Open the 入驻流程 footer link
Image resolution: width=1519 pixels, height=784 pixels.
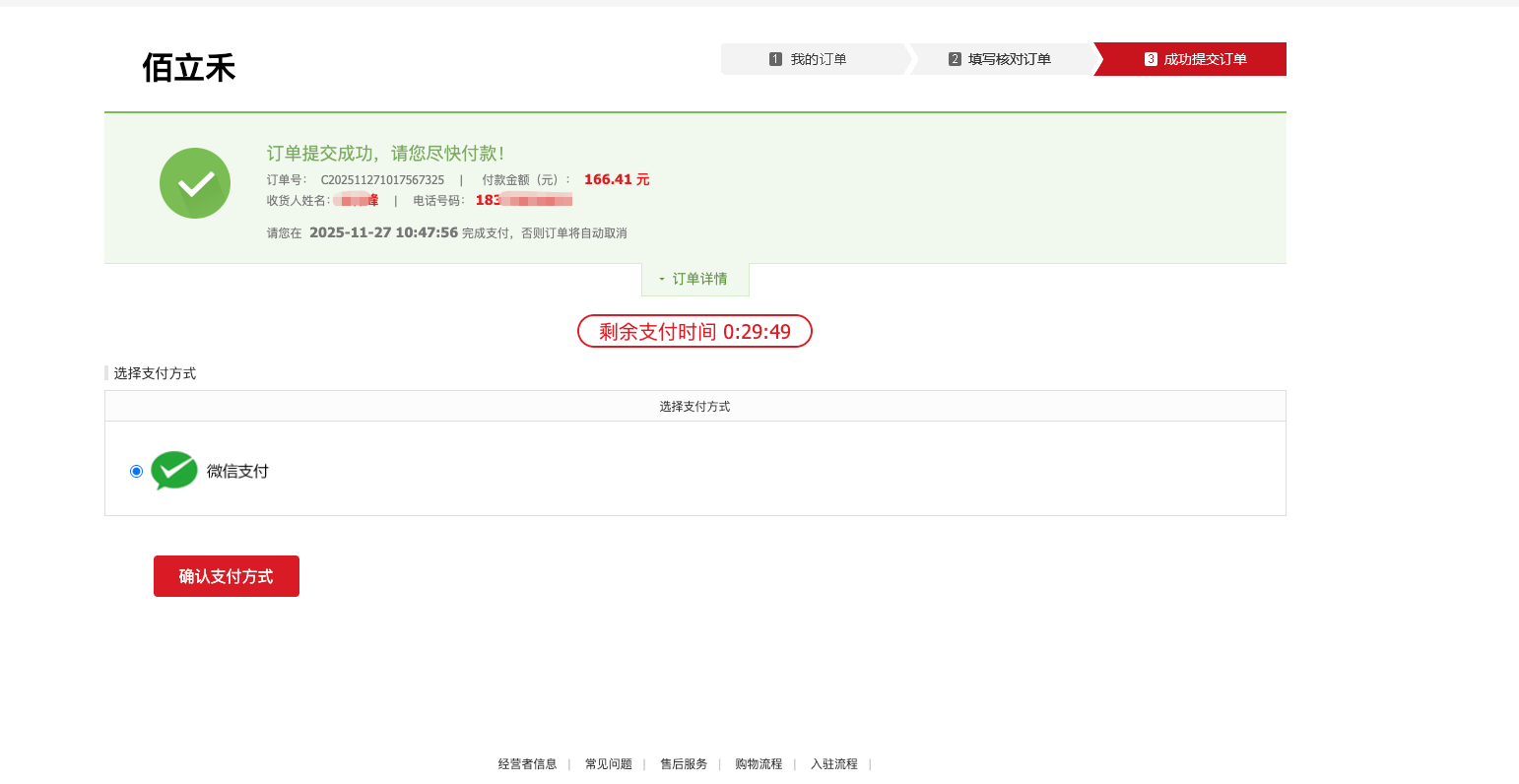coord(834,764)
